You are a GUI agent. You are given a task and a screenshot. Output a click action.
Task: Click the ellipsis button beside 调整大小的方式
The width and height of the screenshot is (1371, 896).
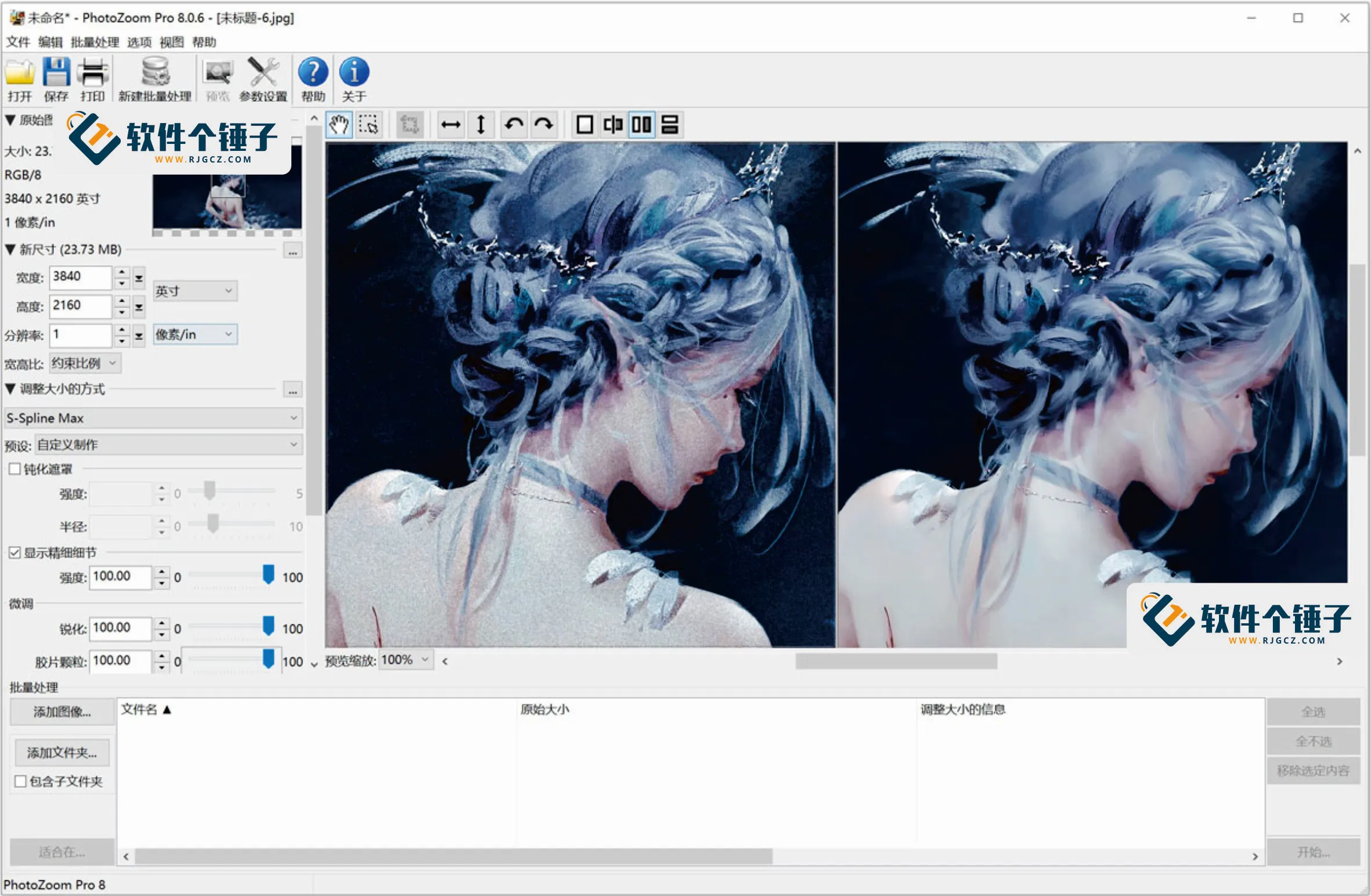(293, 390)
